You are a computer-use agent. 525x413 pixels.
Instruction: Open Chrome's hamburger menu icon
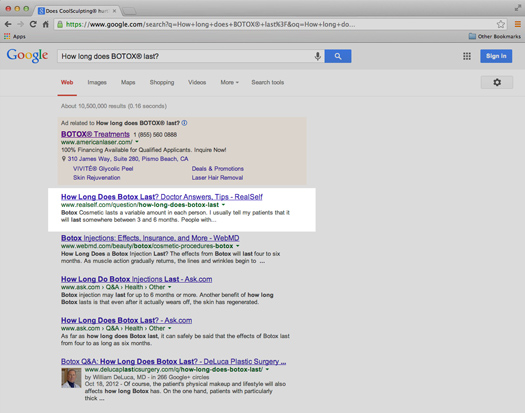[x=517, y=24]
